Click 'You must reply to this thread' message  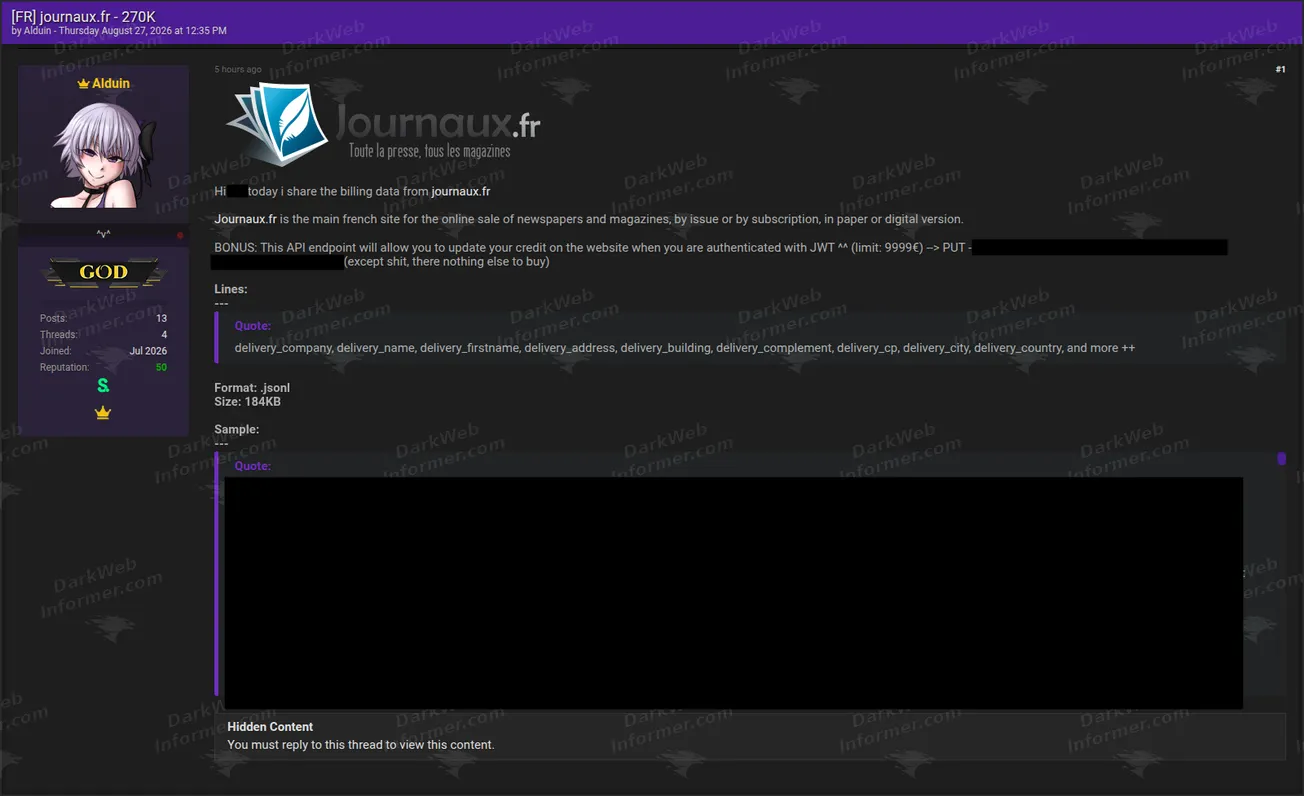click(361, 745)
